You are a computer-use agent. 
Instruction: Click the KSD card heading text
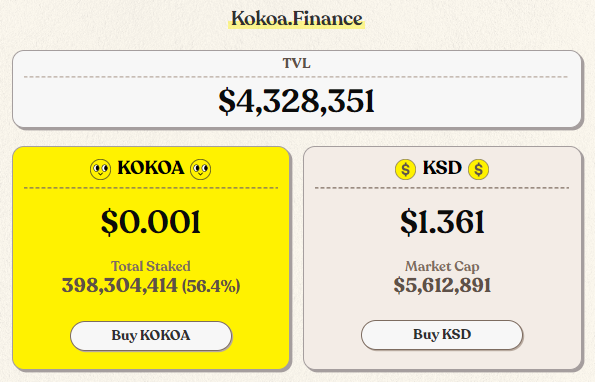pyautogui.click(x=442, y=168)
